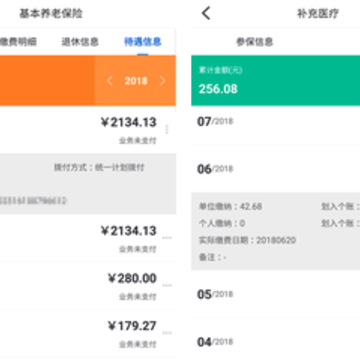Viewport: 360px width, 360px height.
Task: Open the 参保信息 tab
Action: tap(255, 42)
